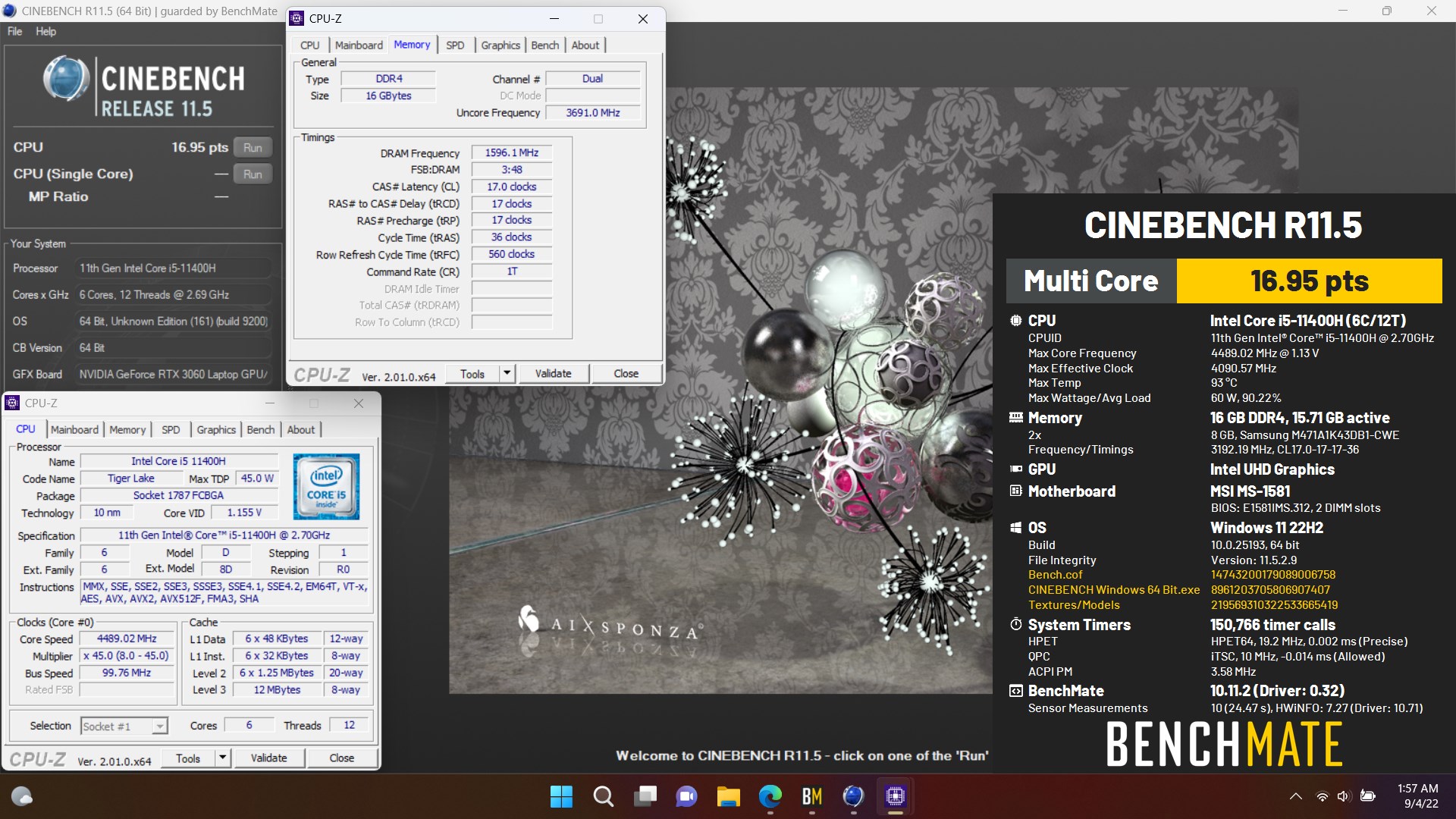
Task: Run the CPU multi-core benchmark
Action: 253,147
